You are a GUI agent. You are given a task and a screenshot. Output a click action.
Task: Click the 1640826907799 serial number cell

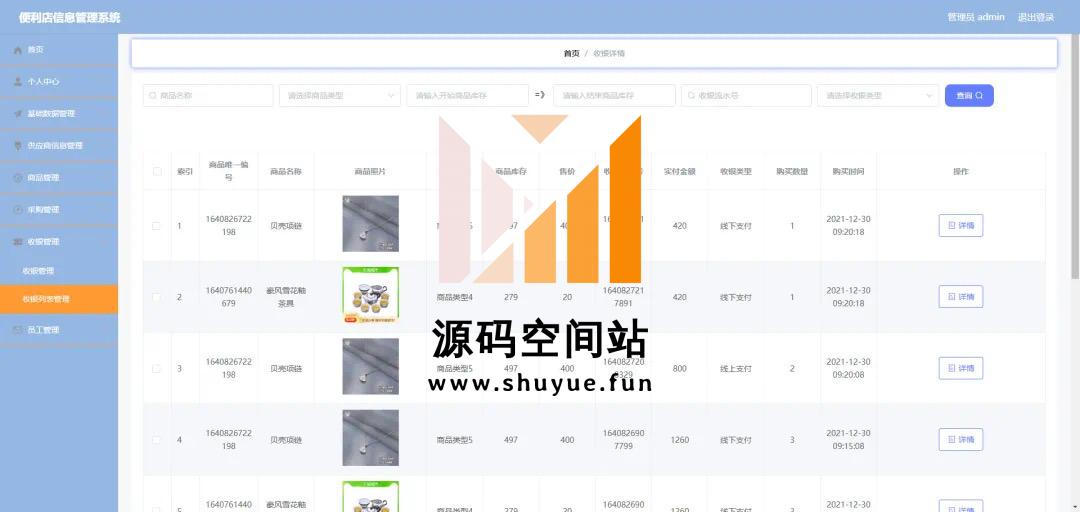coord(623,440)
